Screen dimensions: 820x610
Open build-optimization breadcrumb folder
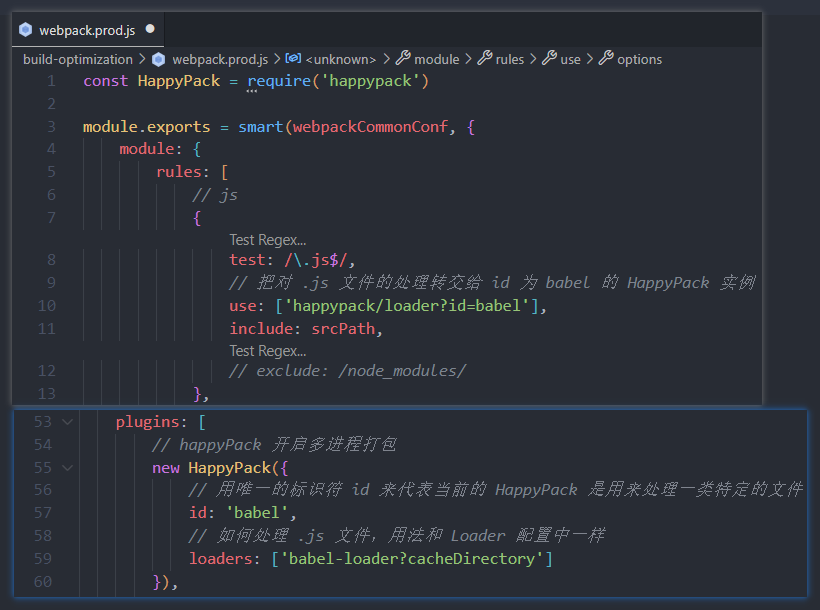[x=78, y=59]
